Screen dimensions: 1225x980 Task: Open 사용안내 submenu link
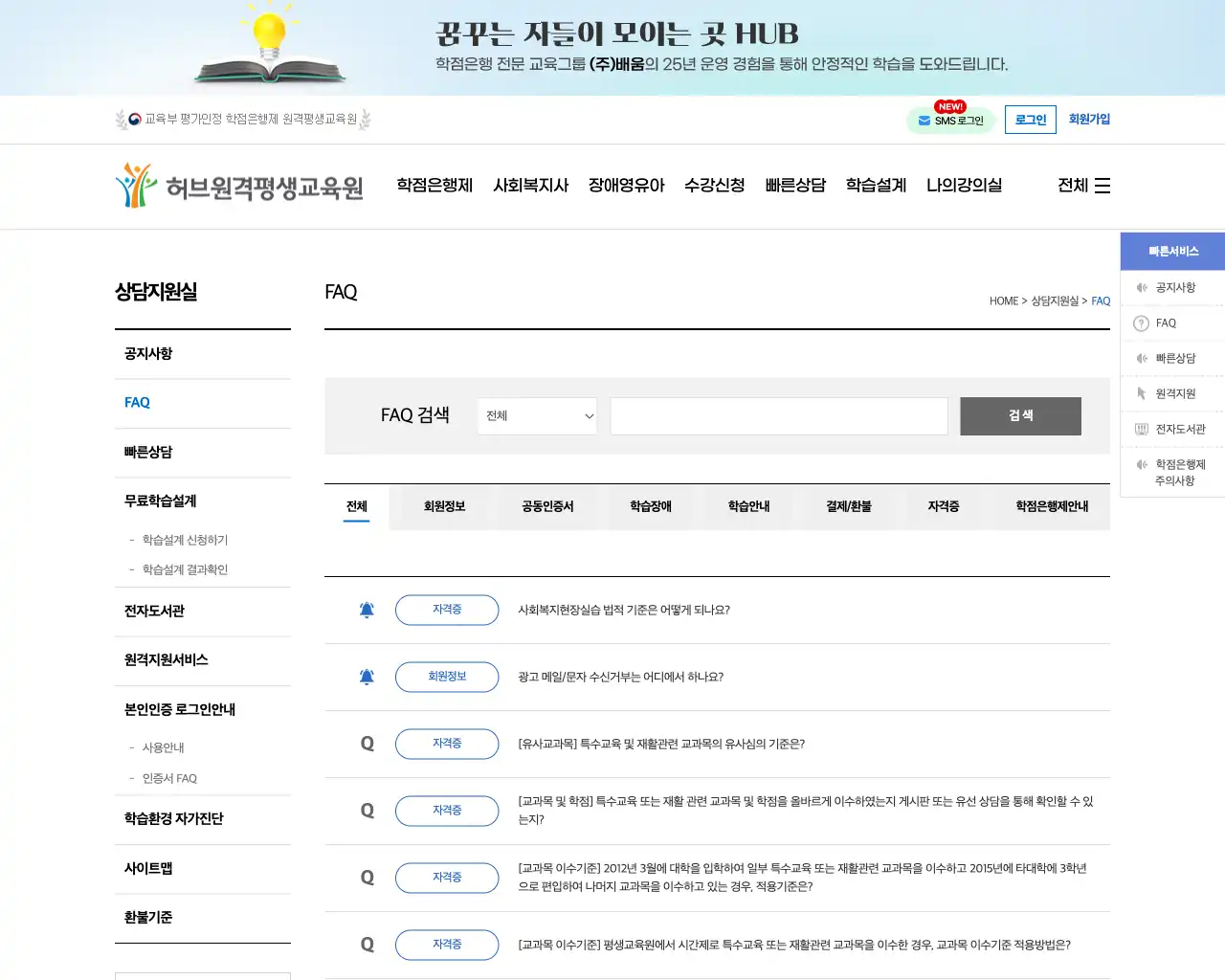click(x=163, y=747)
